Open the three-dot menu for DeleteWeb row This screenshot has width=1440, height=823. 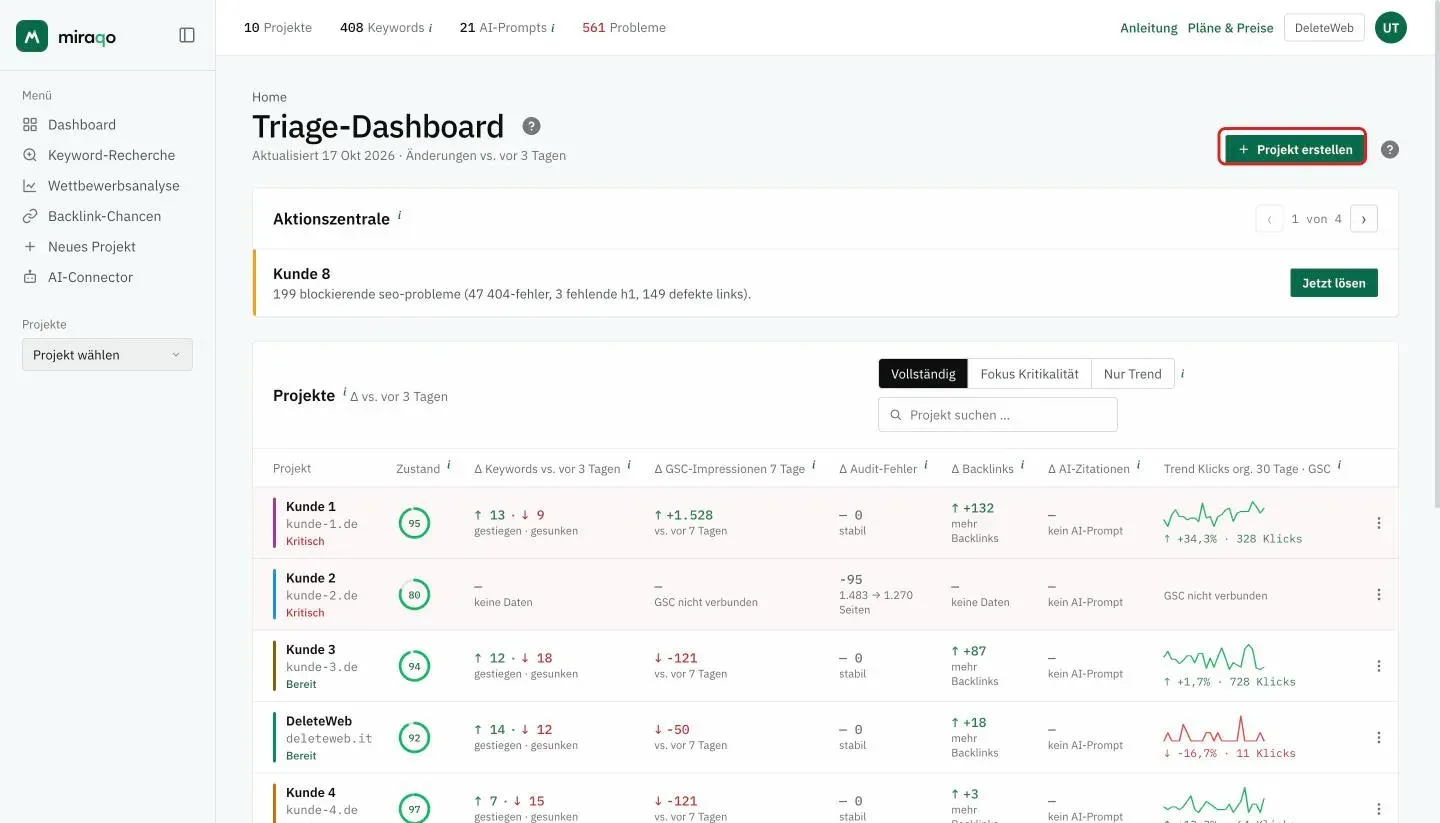tap(1379, 737)
